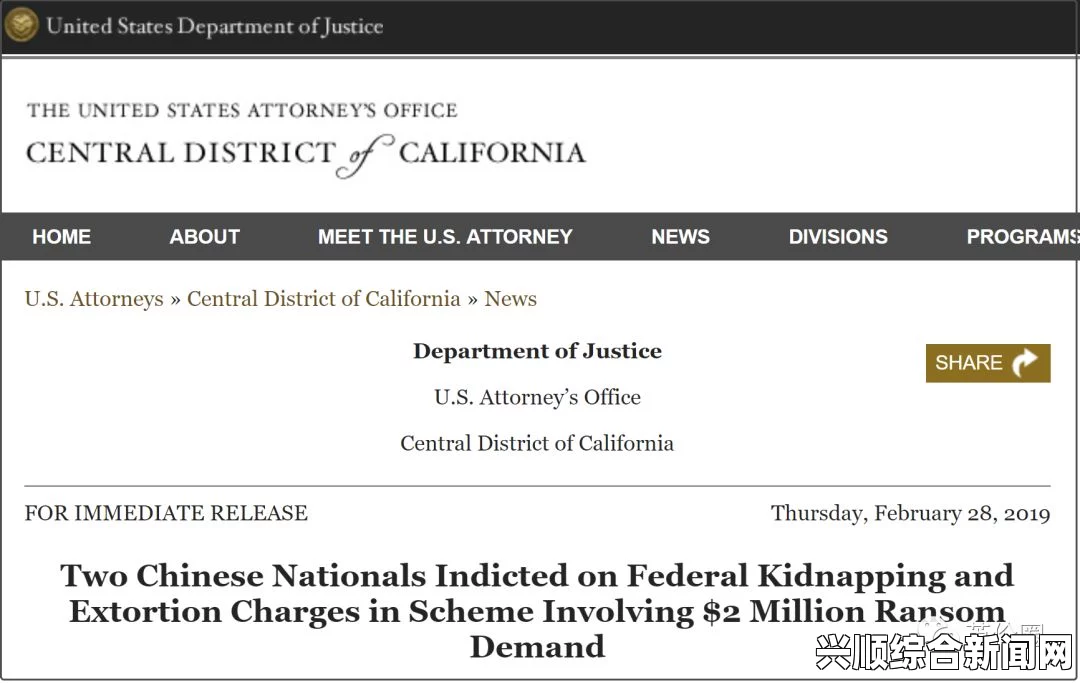Go to the HOME menu item

click(x=61, y=237)
